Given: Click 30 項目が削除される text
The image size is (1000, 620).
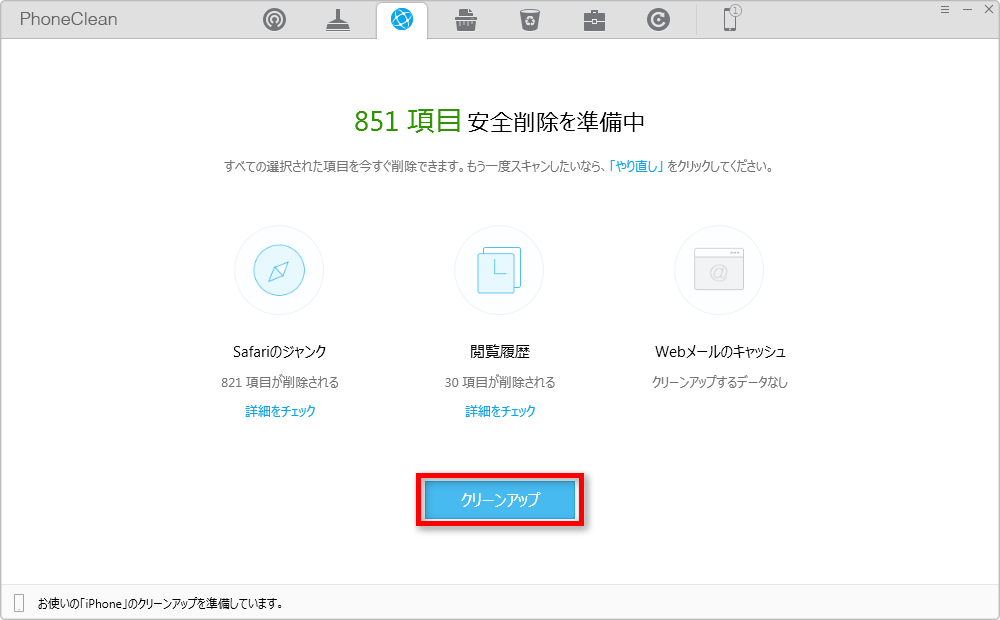Looking at the screenshot, I should pos(500,382).
